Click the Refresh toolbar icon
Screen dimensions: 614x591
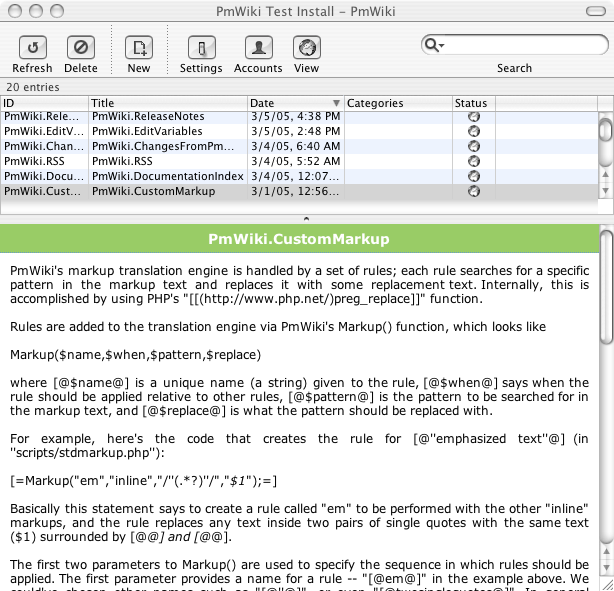[33, 48]
